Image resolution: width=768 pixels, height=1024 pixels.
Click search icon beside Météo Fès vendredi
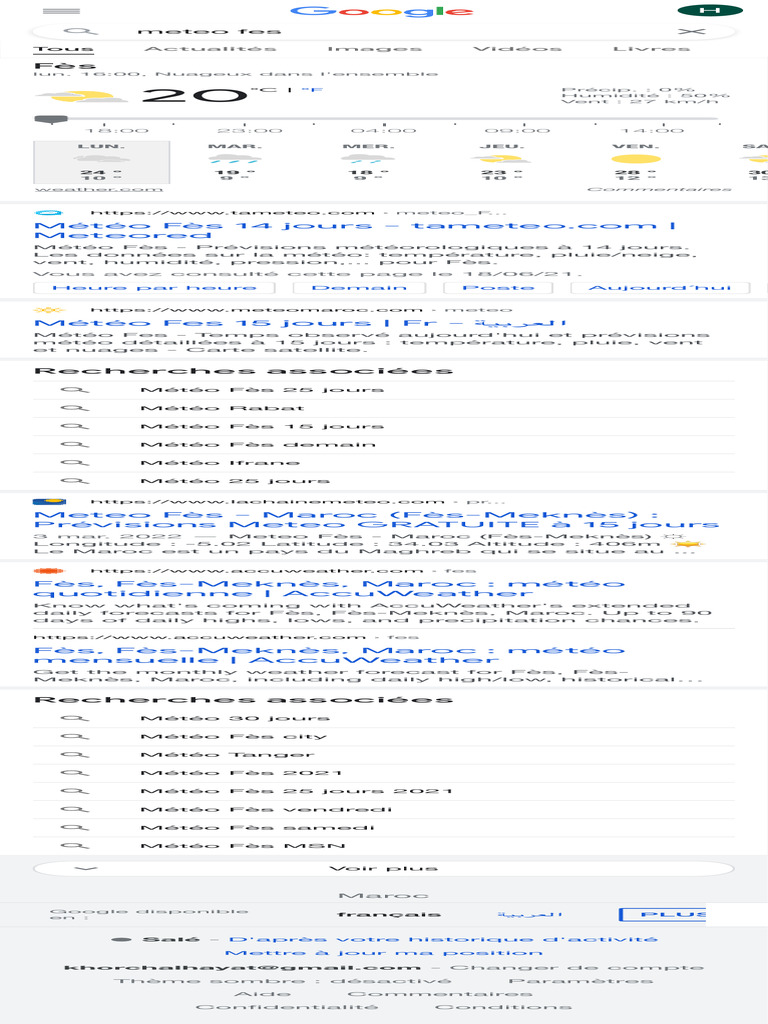tap(74, 810)
